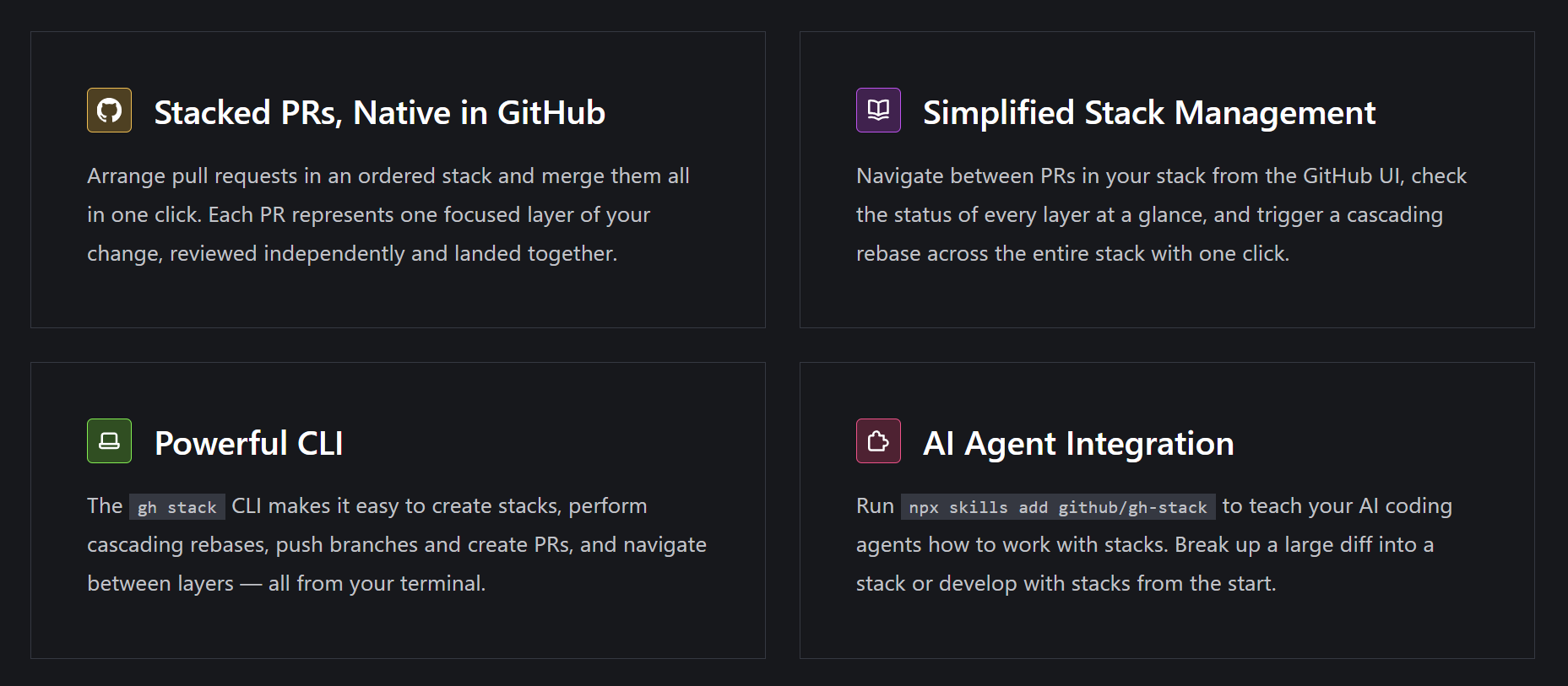1568x686 pixels.
Task: Click the Powerful CLI description paragraph
Action: [x=397, y=545]
